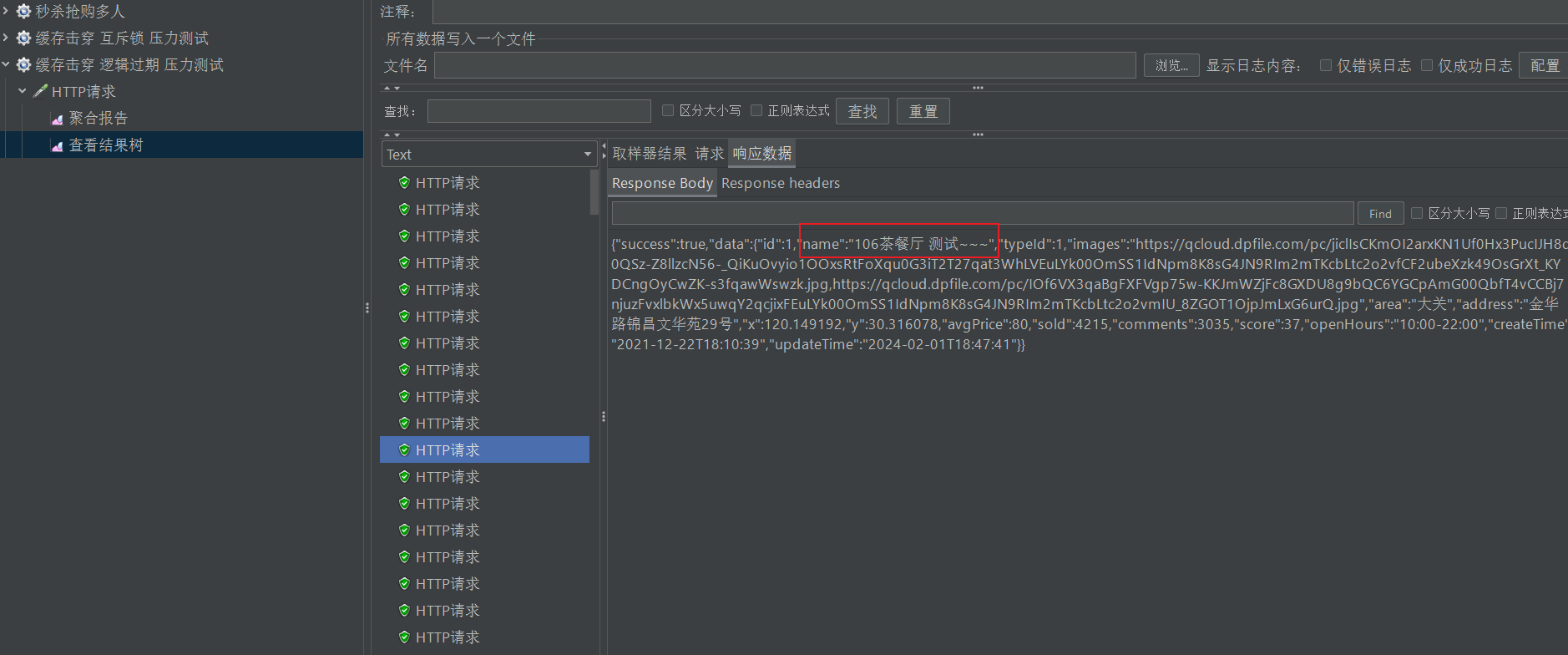Click the Find button
This screenshot has height=655, width=1568.
[x=1380, y=214]
